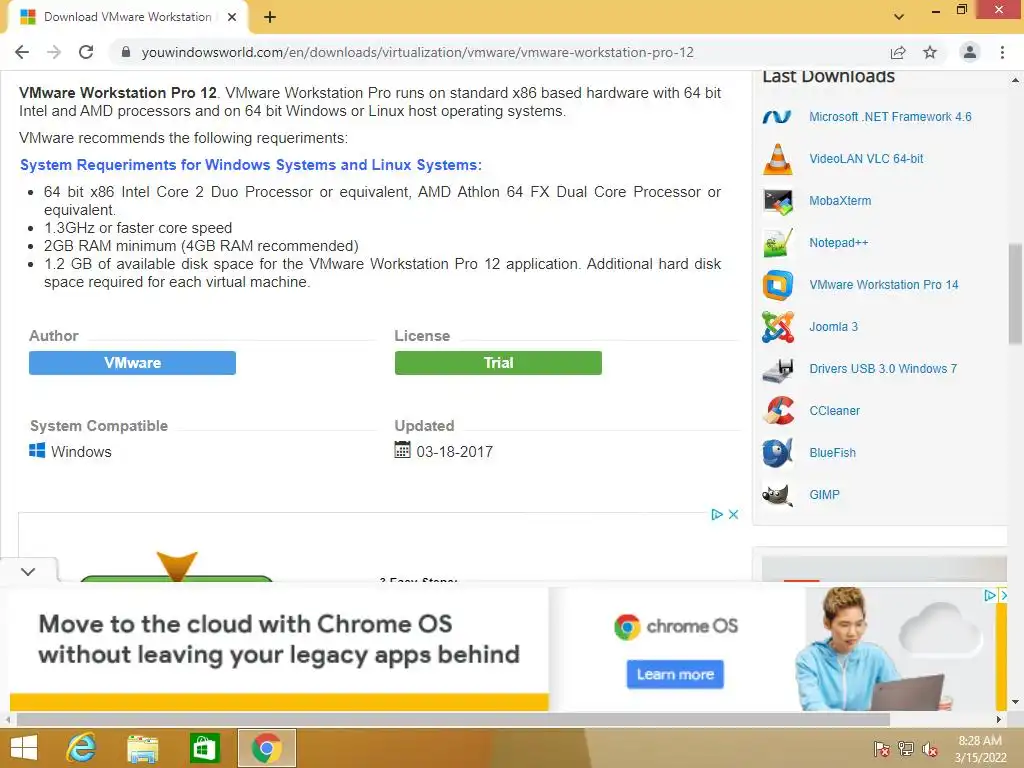Reload the current page

pyautogui.click(x=86, y=52)
